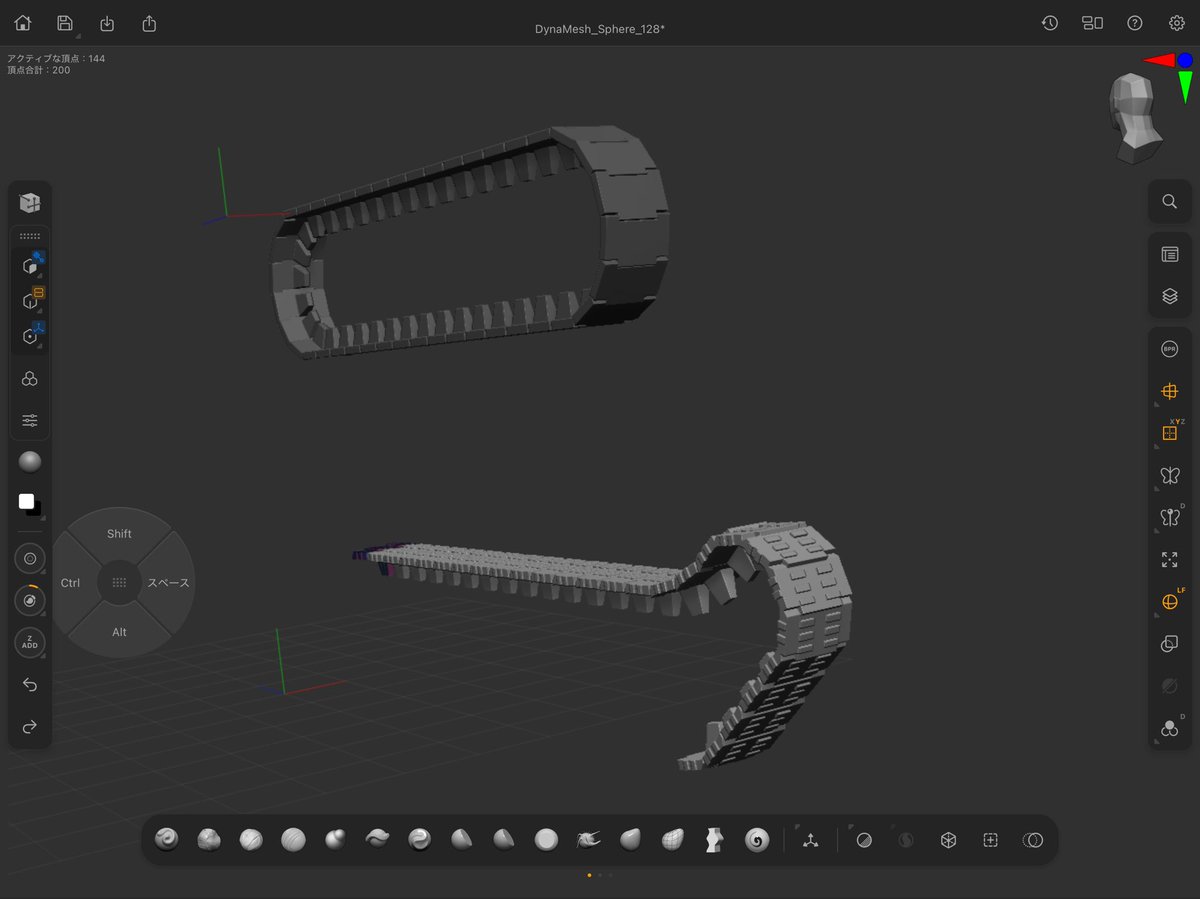Open the brush sliders settings icon
Image resolution: width=1200 pixels, height=899 pixels.
click(x=30, y=420)
